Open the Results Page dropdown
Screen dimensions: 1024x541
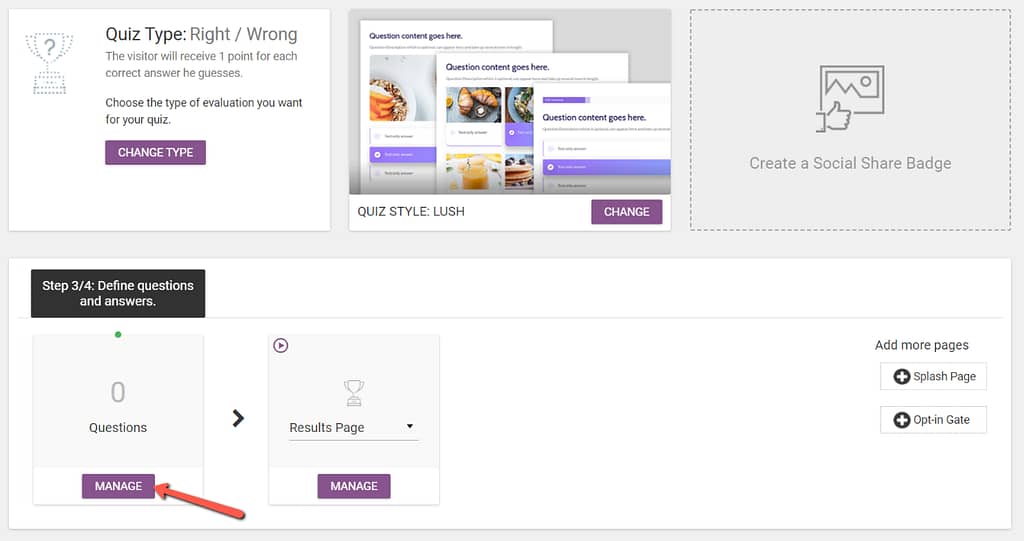(353, 427)
